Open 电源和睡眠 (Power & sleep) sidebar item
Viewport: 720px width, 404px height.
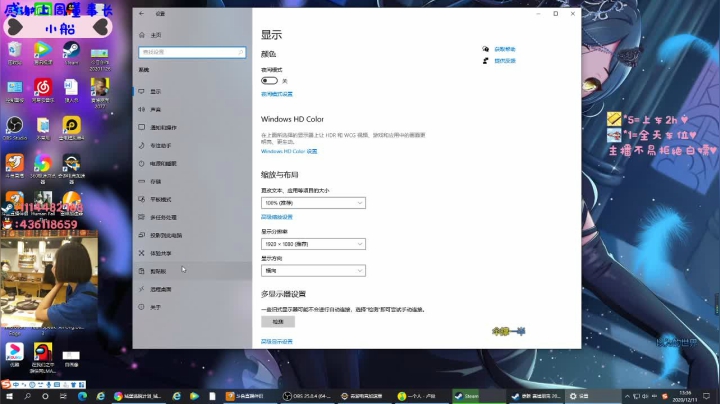(192, 163)
